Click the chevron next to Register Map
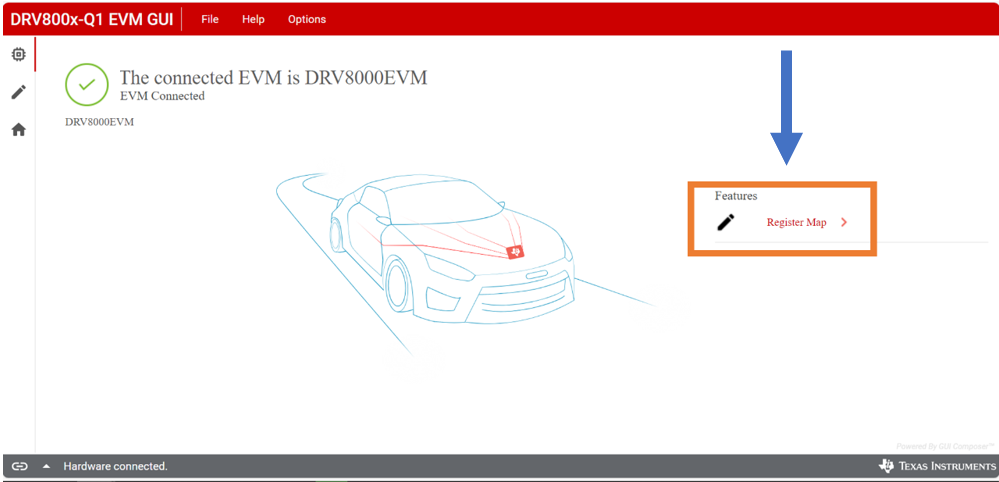The width and height of the screenshot is (999, 482). pos(844,222)
